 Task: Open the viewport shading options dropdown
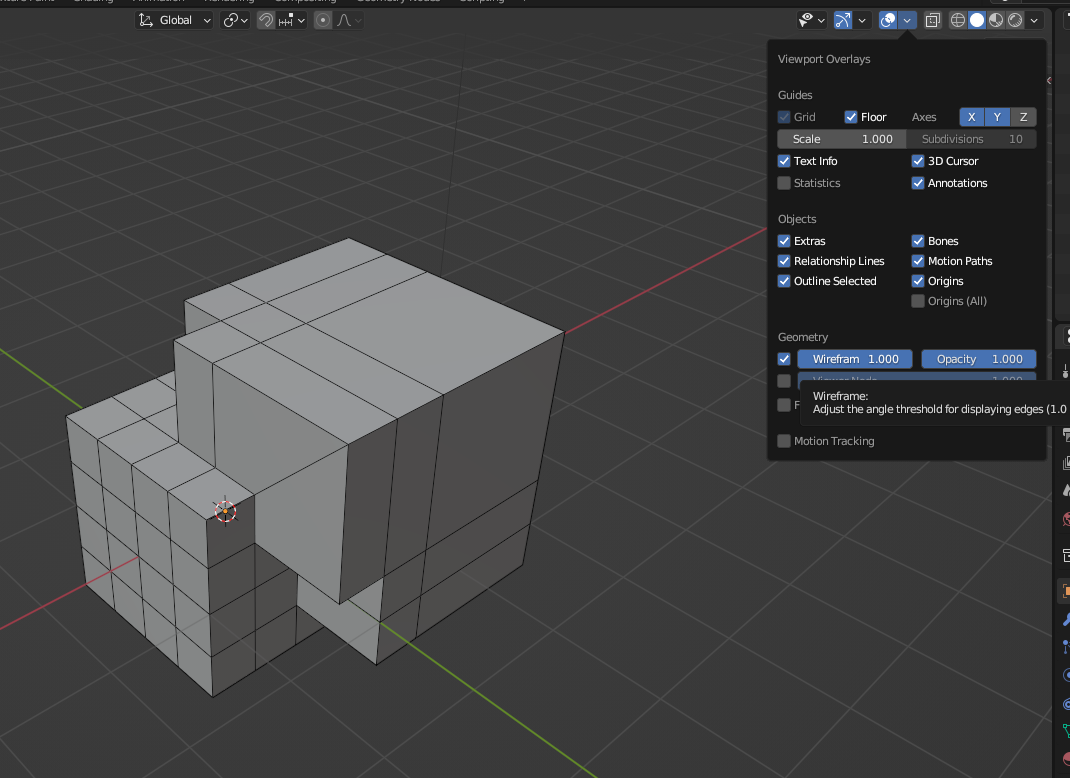(1035, 20)
